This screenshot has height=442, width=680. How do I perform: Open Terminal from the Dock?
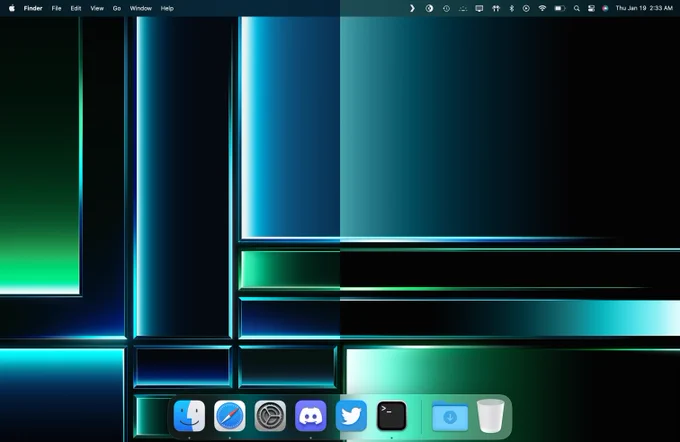[392, 416]
